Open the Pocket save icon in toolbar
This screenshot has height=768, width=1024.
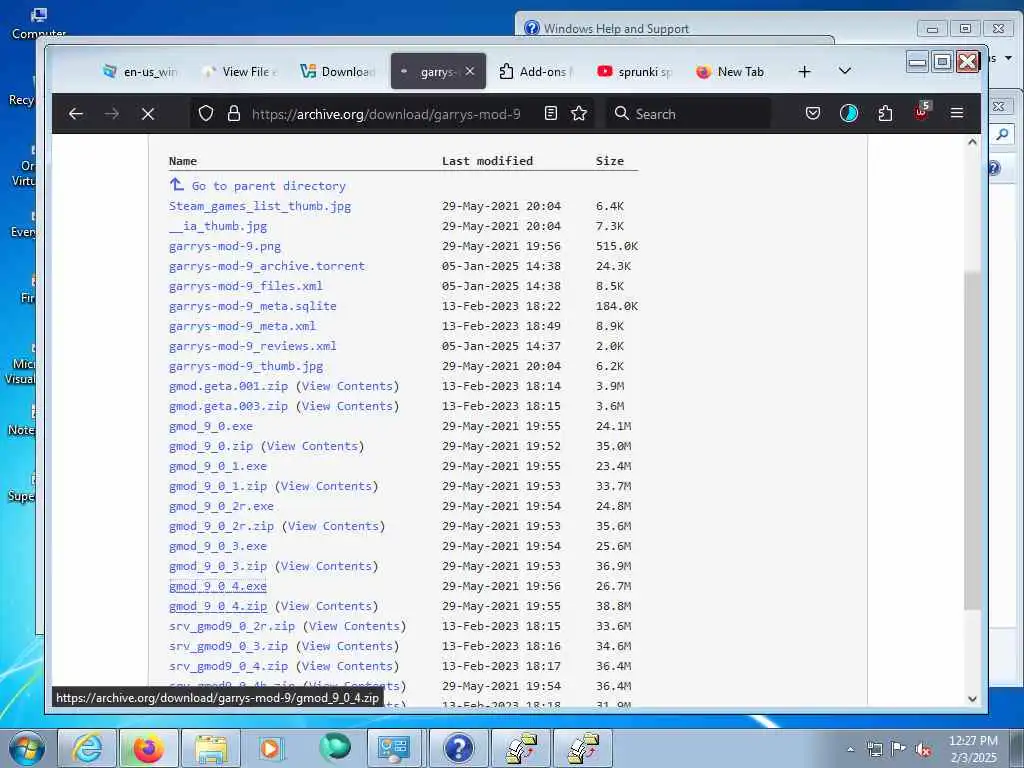pos(812,114)
